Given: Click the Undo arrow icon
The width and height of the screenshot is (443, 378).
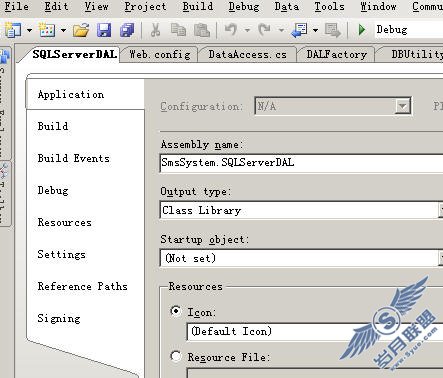Looking at the screenshot, I should coord(231,30).
